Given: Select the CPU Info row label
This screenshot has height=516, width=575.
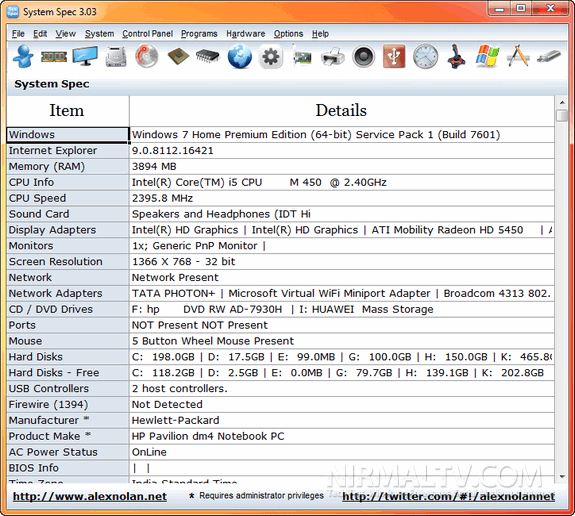Looking at the screenshot, I should [67, 182].
